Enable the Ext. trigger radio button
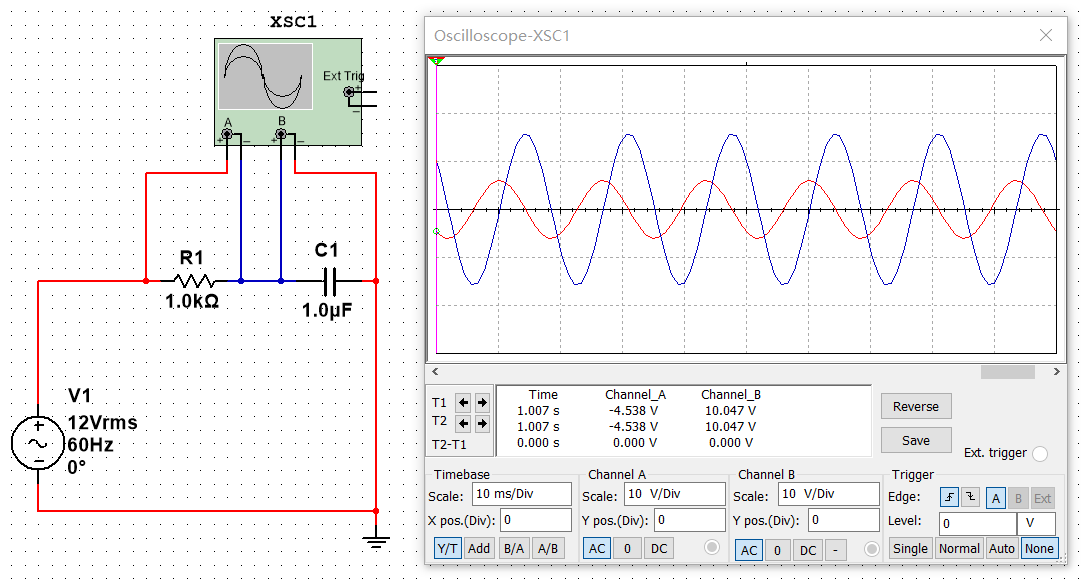 1040,454
